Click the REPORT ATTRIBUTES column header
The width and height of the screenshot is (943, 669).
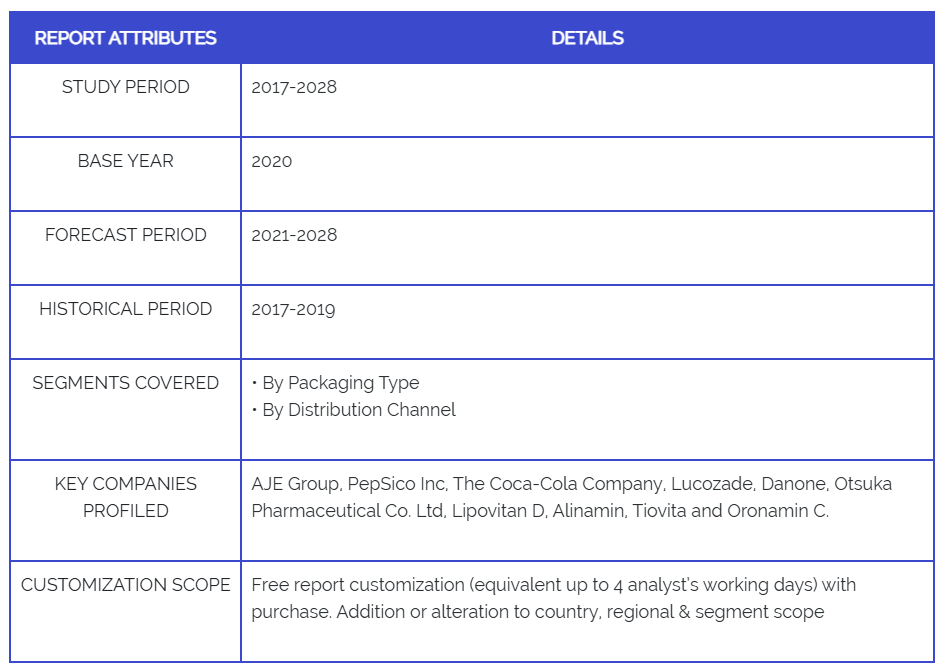pyautogui.click(x=125, y=38)
